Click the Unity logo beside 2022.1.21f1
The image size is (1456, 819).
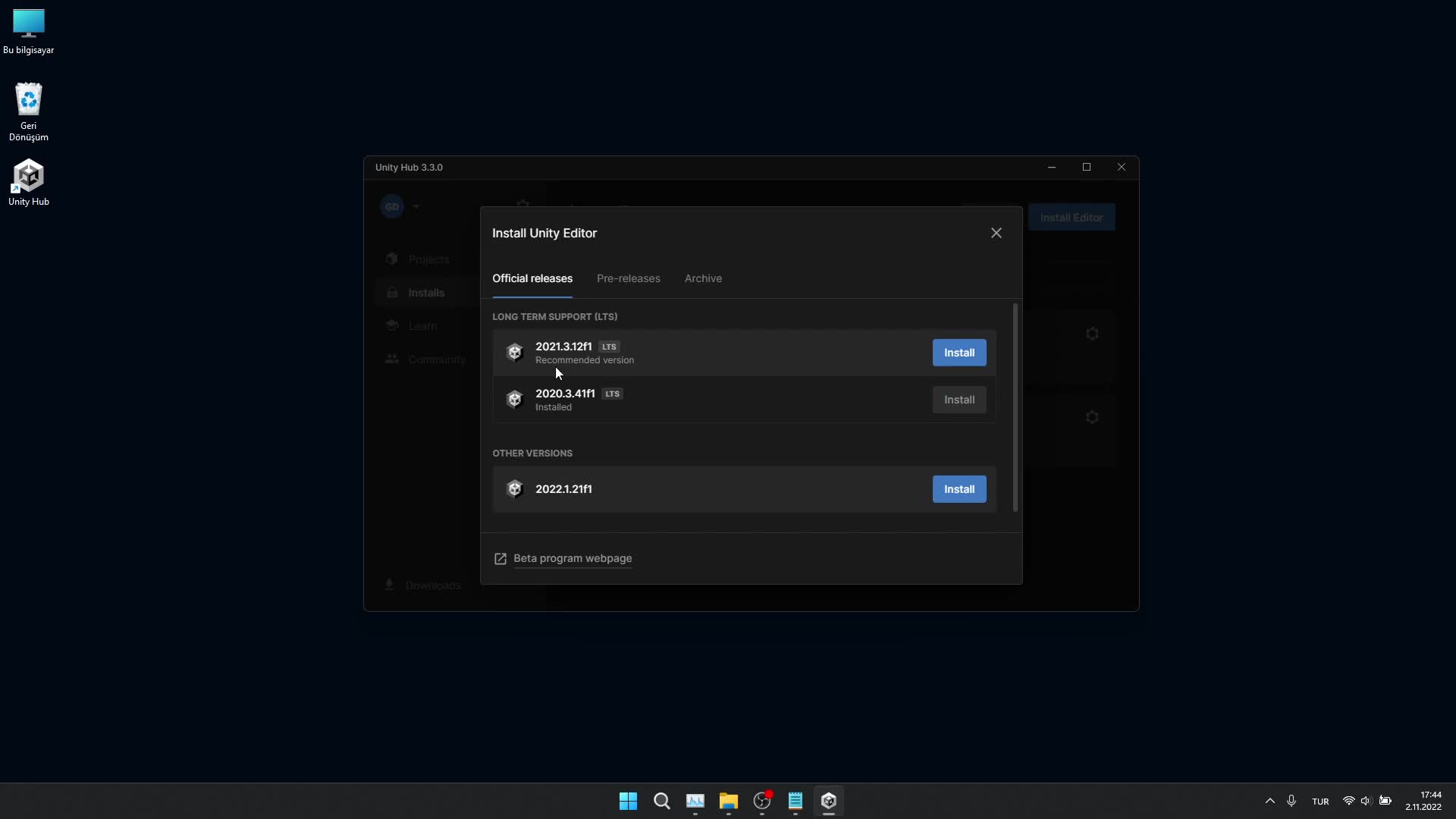click(x=515, y=489)
